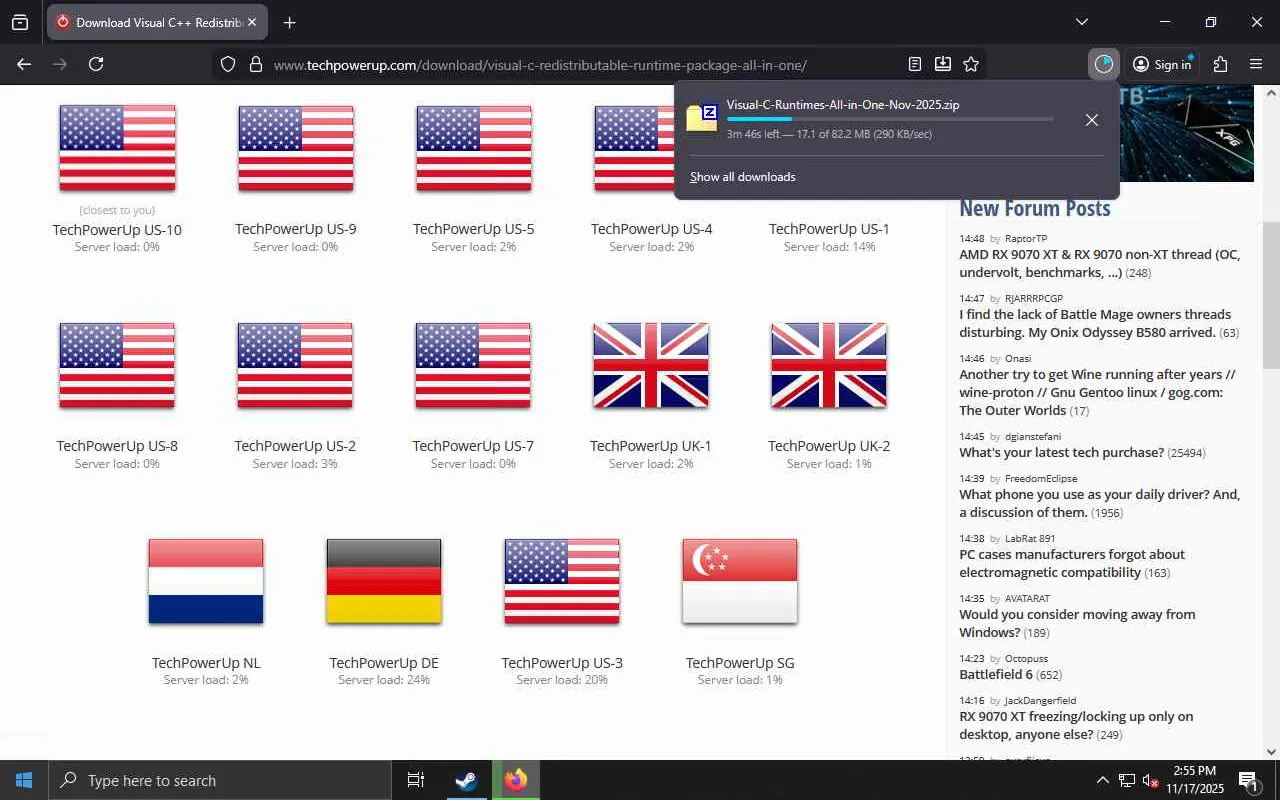The height and width of the screenshot is (800, 1280).
Task: Open the notification center icon
Action: tap(1249, 780)
